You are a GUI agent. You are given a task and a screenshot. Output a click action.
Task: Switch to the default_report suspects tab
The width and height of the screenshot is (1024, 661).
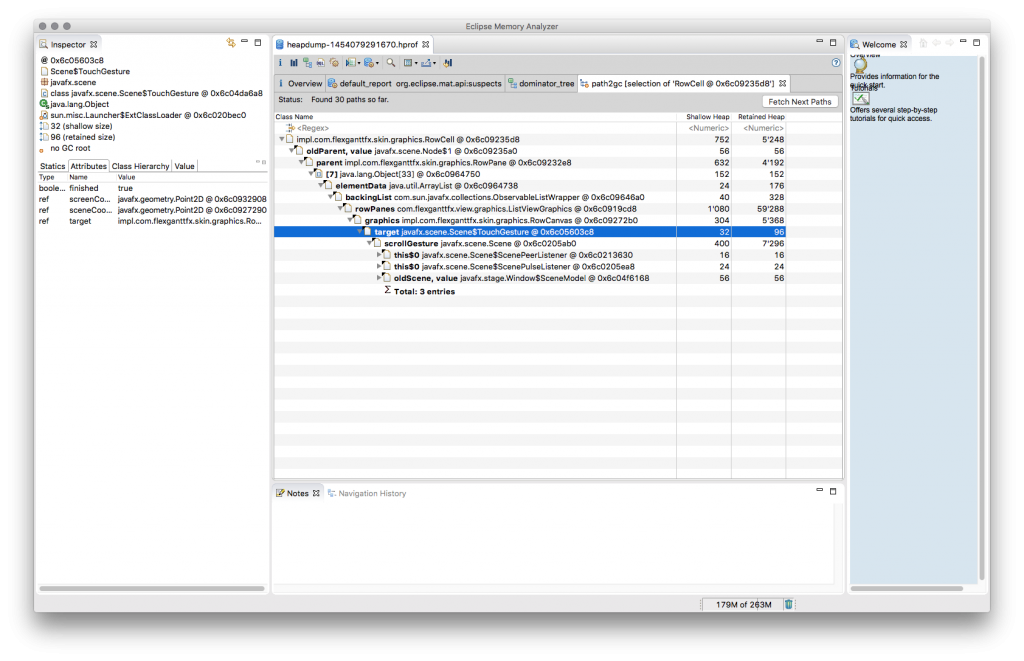click(x=415, y=84)
